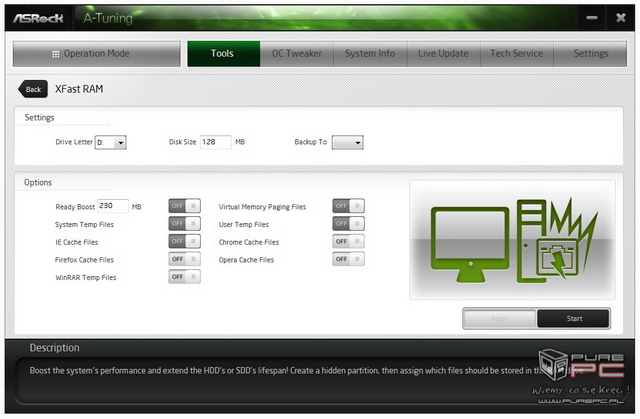The height and width of the screenshot is (419, 640).
Task: Open the OC Tweaker tab
Action: pyautogui.click(x=297, y=53)
